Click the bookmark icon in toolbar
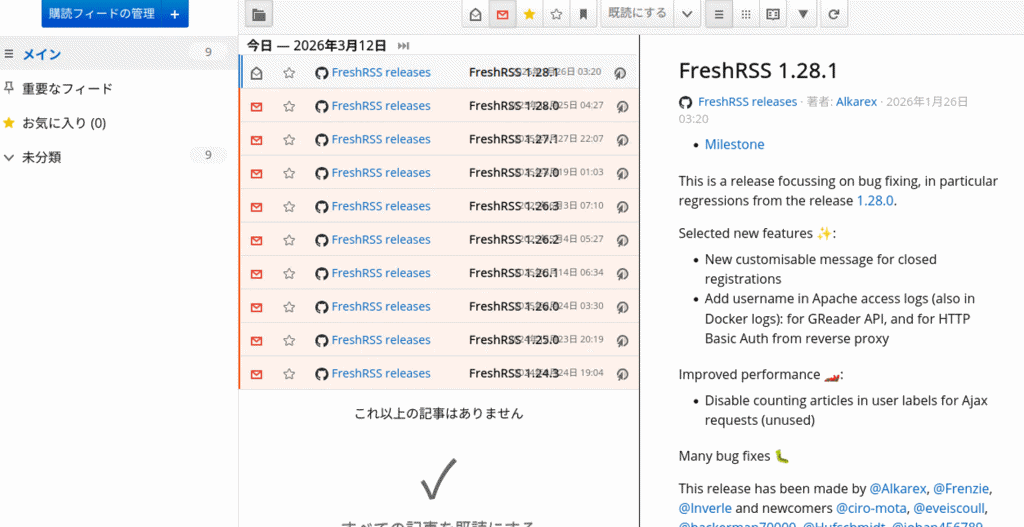The height and width of the screenshot is (527, 1024). click(x=583, y=15)
